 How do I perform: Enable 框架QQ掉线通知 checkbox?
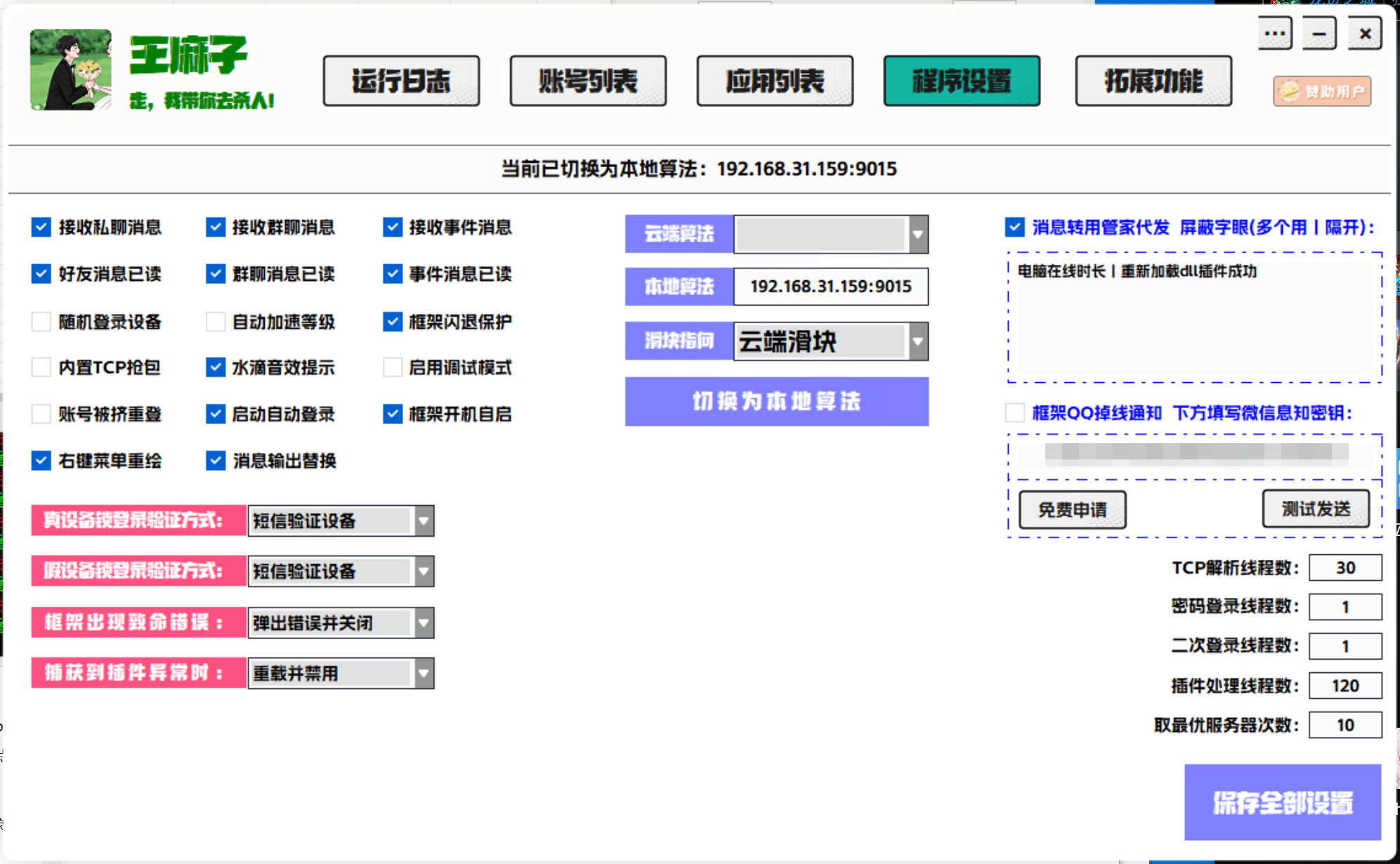click(x=1014, y=412)
